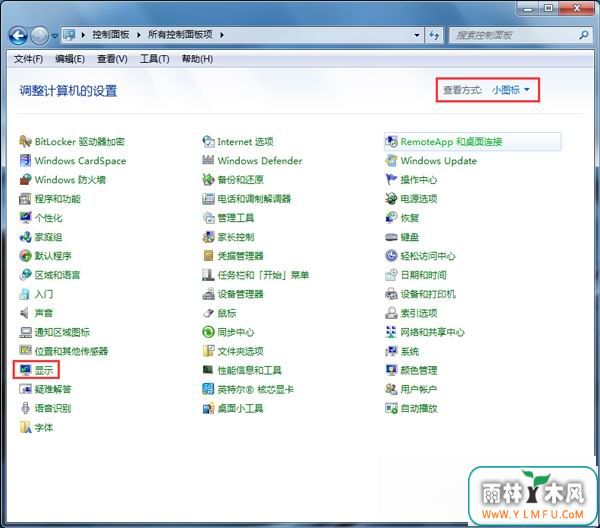600x528 pixels.
Task: Open the 设备和打印机 icon
Action: [391, 294]
